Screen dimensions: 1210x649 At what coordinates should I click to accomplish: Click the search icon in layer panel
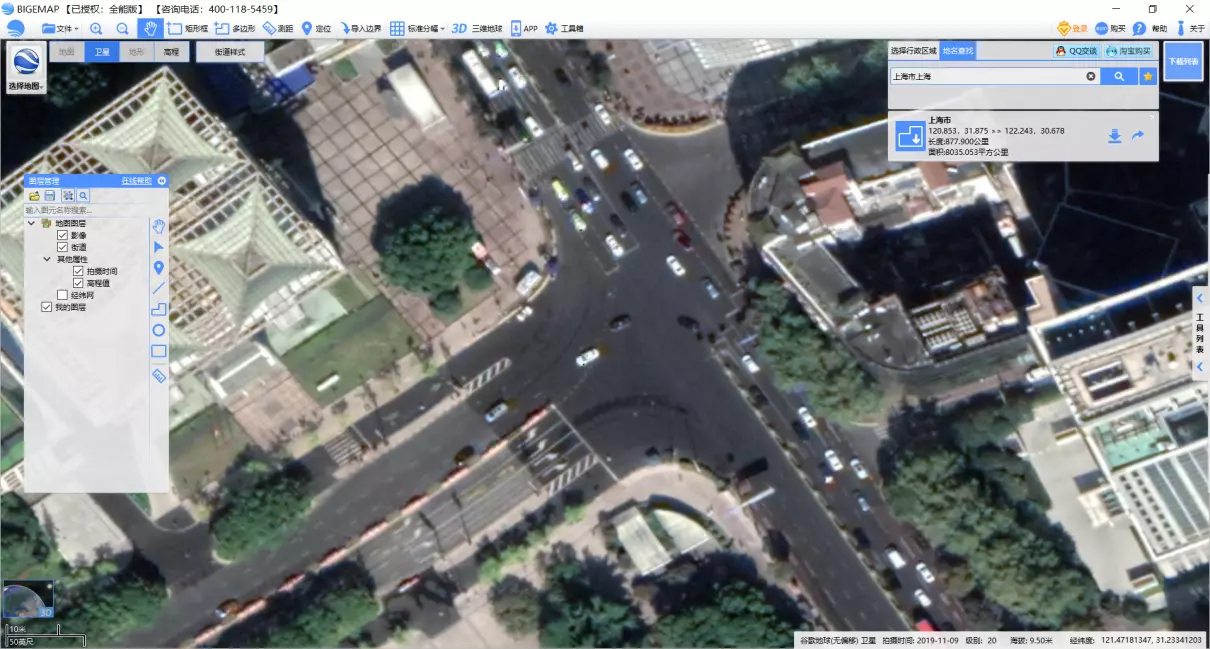pos(83,196)
